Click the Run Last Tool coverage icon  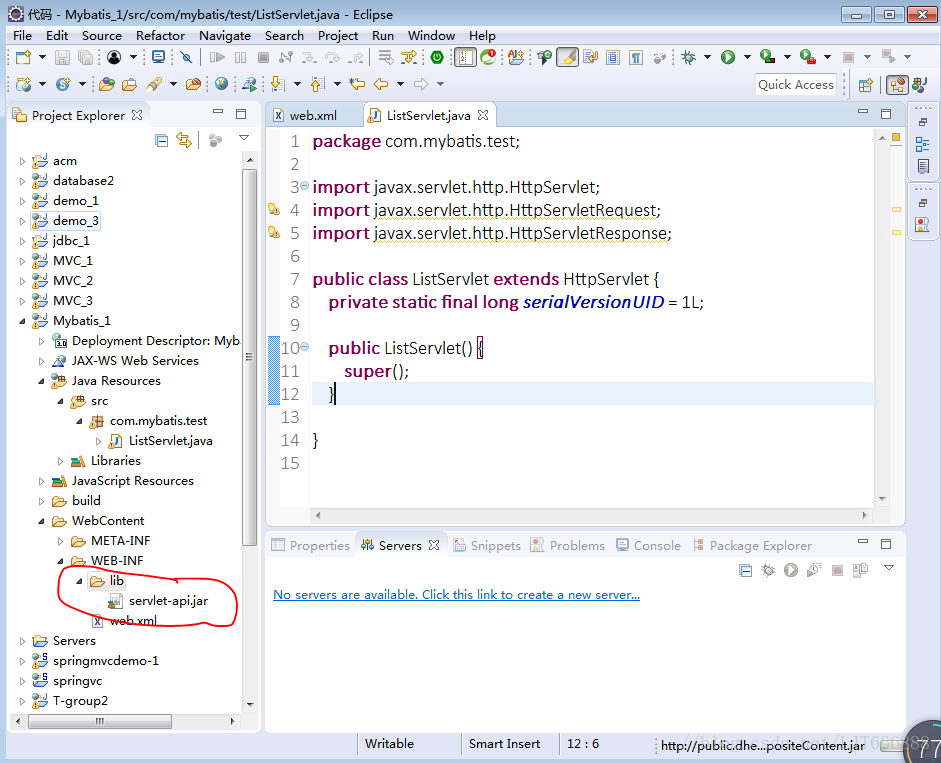(768, 58)
